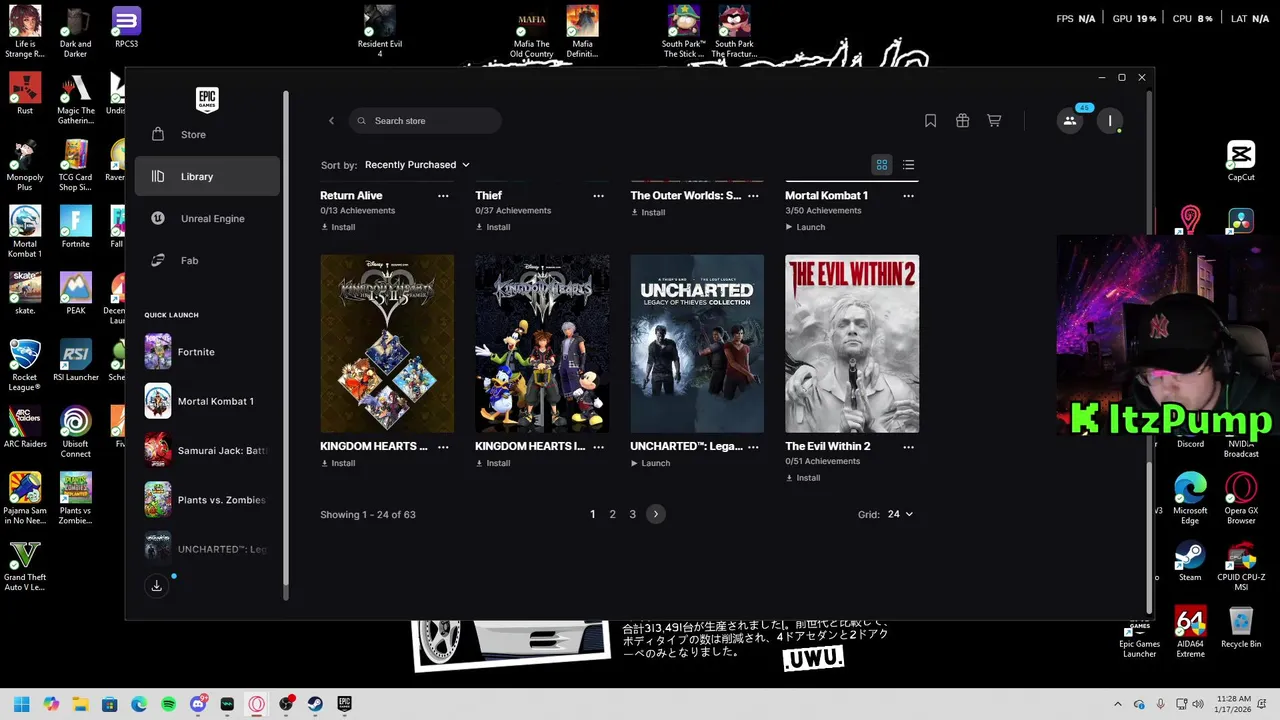Select the Kingdom Hearts III cover art
The width and height of the screenshot is (1280, 720).
(x=542, y=343)
